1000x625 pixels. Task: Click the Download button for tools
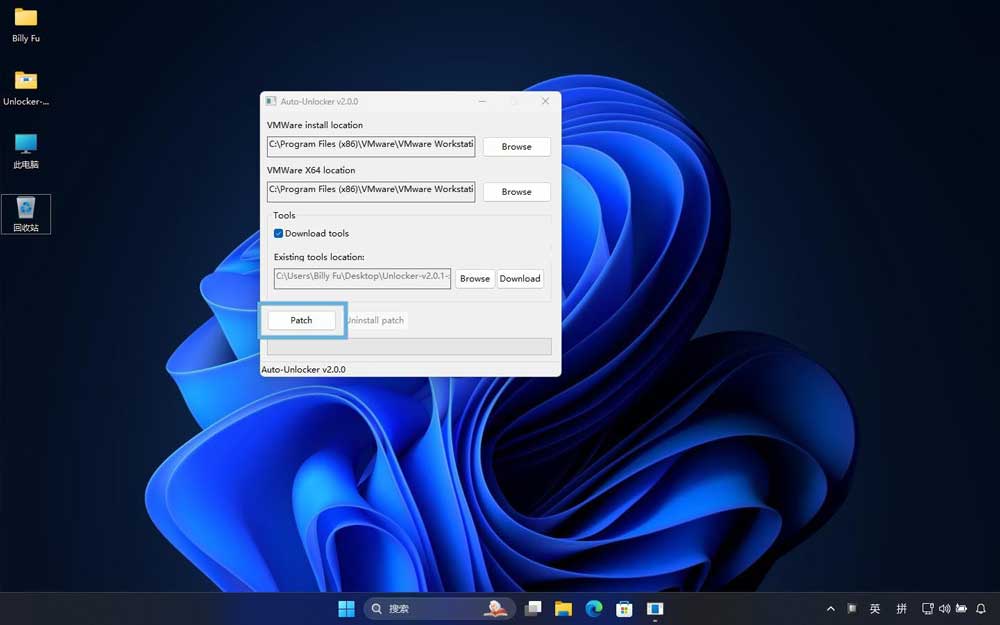tap(520, 279)
